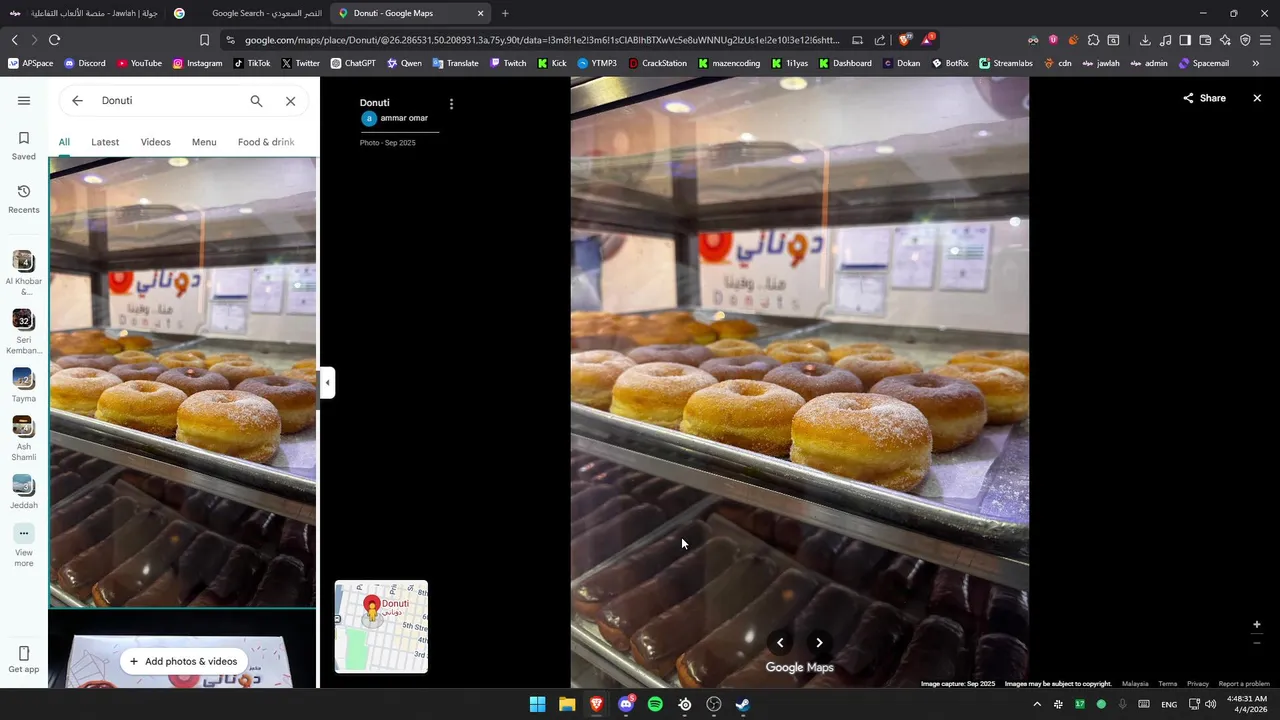The width and height of the screenshot is (1280, 720).
Task: Open the Saved places panel
Action: click(x=24, y=145)
